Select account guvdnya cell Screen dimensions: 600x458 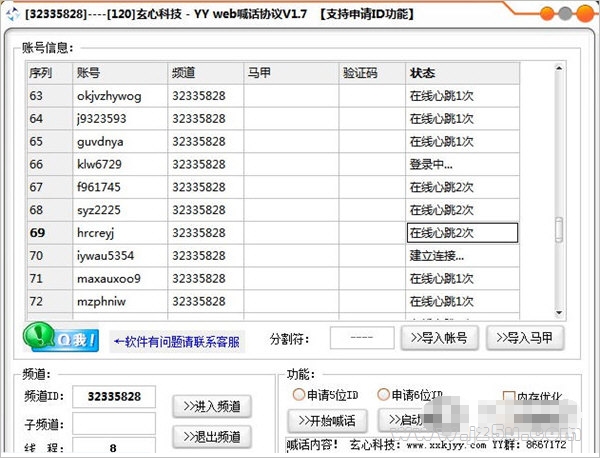pos(120,142)
